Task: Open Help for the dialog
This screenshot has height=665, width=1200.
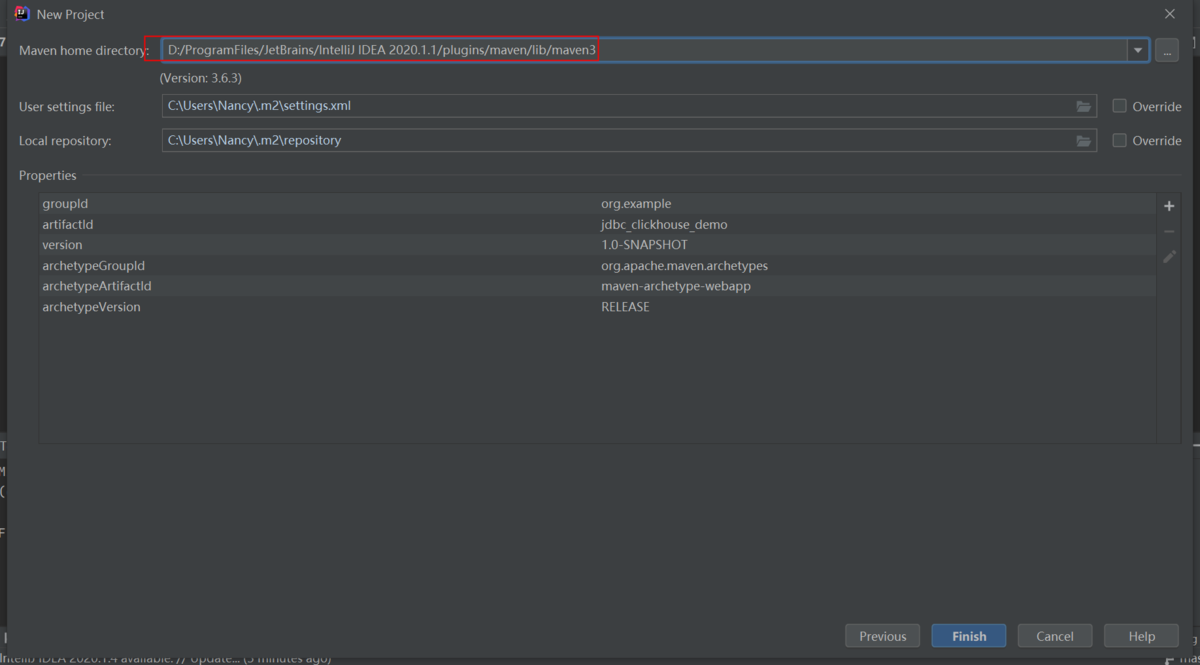Action: (x=1141, y=636)
